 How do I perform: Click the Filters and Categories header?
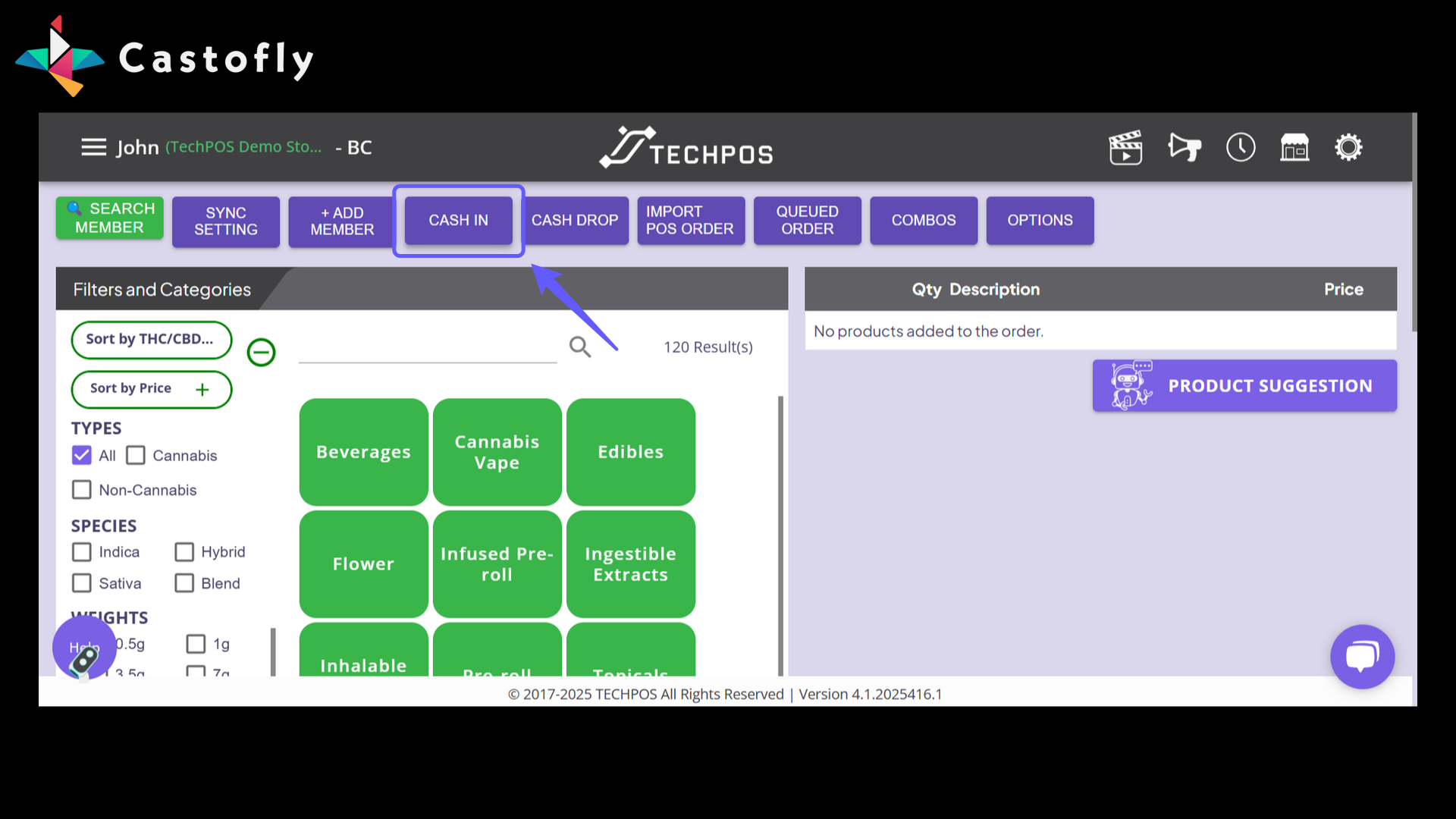click(162, 289)
